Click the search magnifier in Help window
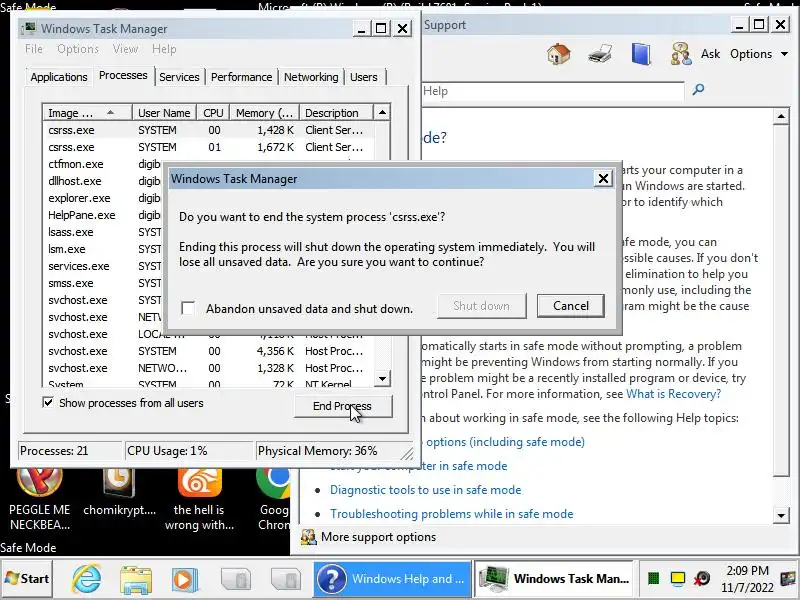 (x=698, y=90)
